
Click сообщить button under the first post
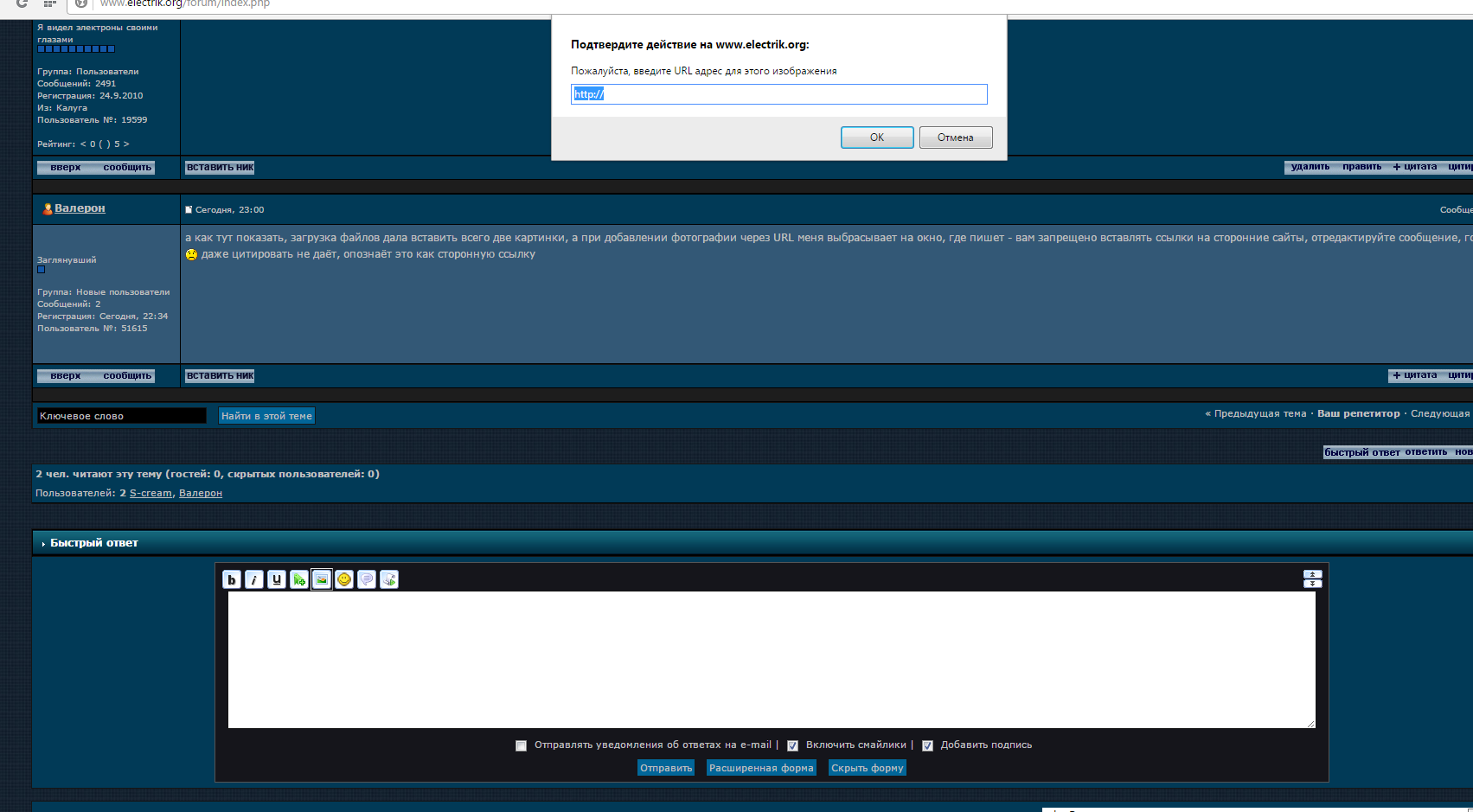click(x=127, y=168)
